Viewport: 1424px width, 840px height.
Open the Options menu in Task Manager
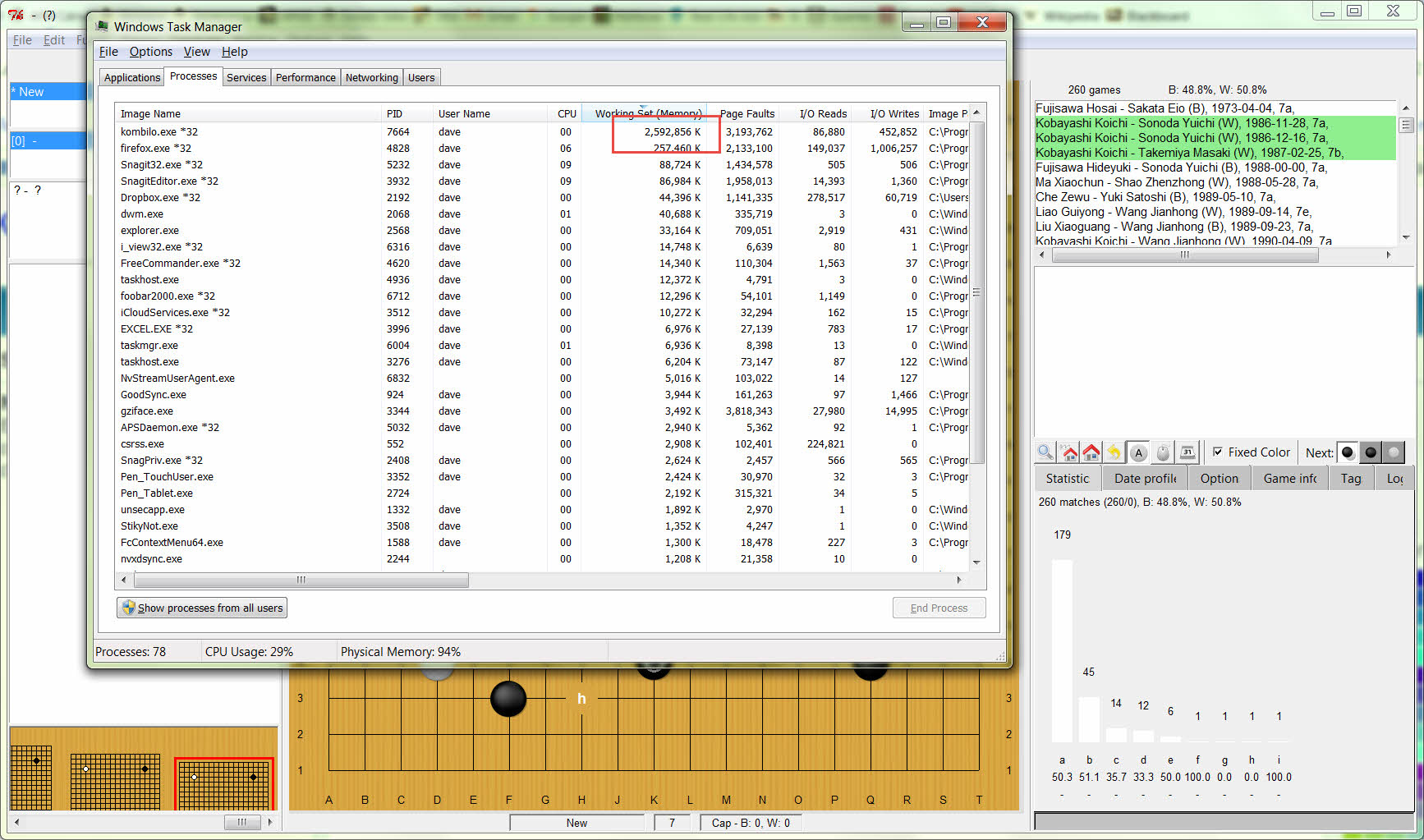click(x=151, y=52)
